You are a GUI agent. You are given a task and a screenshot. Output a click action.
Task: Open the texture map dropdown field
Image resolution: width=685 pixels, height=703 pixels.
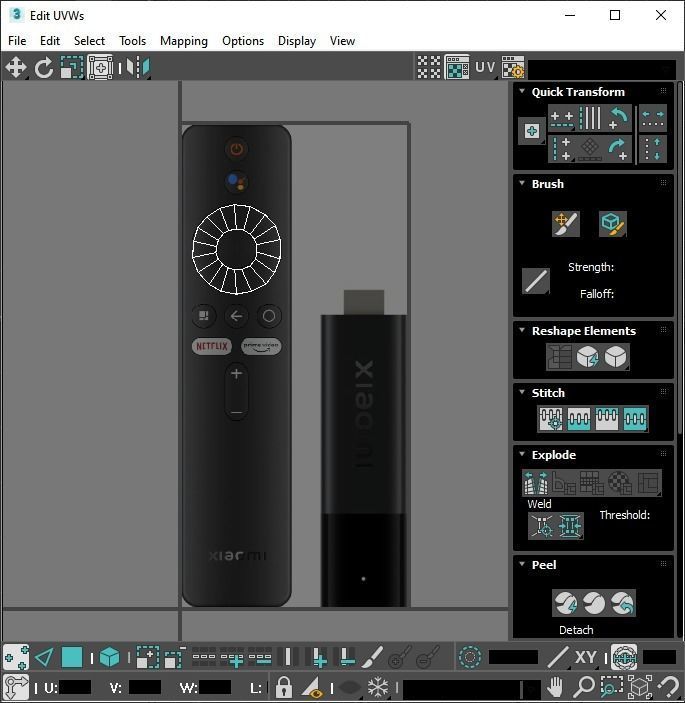point(602,69)
